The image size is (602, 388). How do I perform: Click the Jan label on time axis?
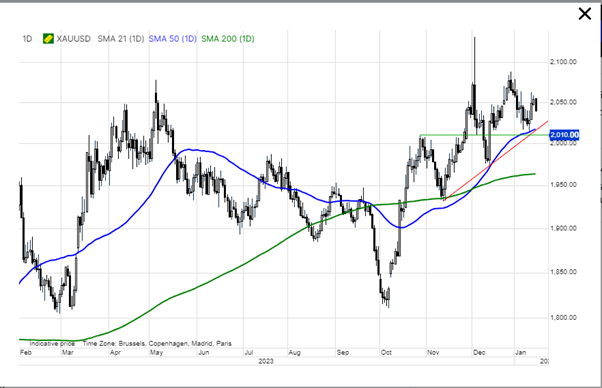pyautogui.click(x=520, y=352)
